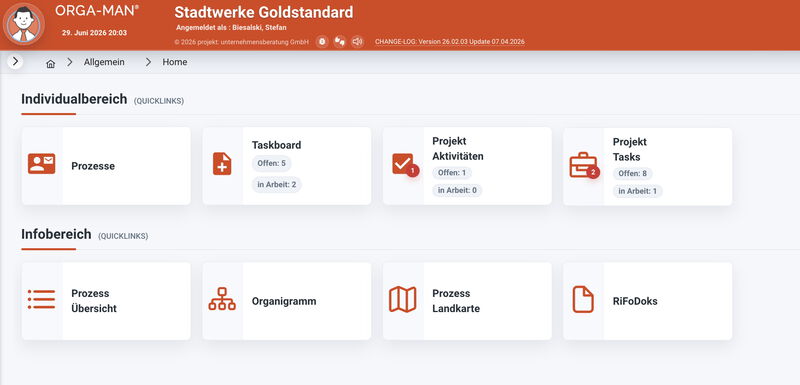Click the round info icon beside copyright

click(322, 42)
